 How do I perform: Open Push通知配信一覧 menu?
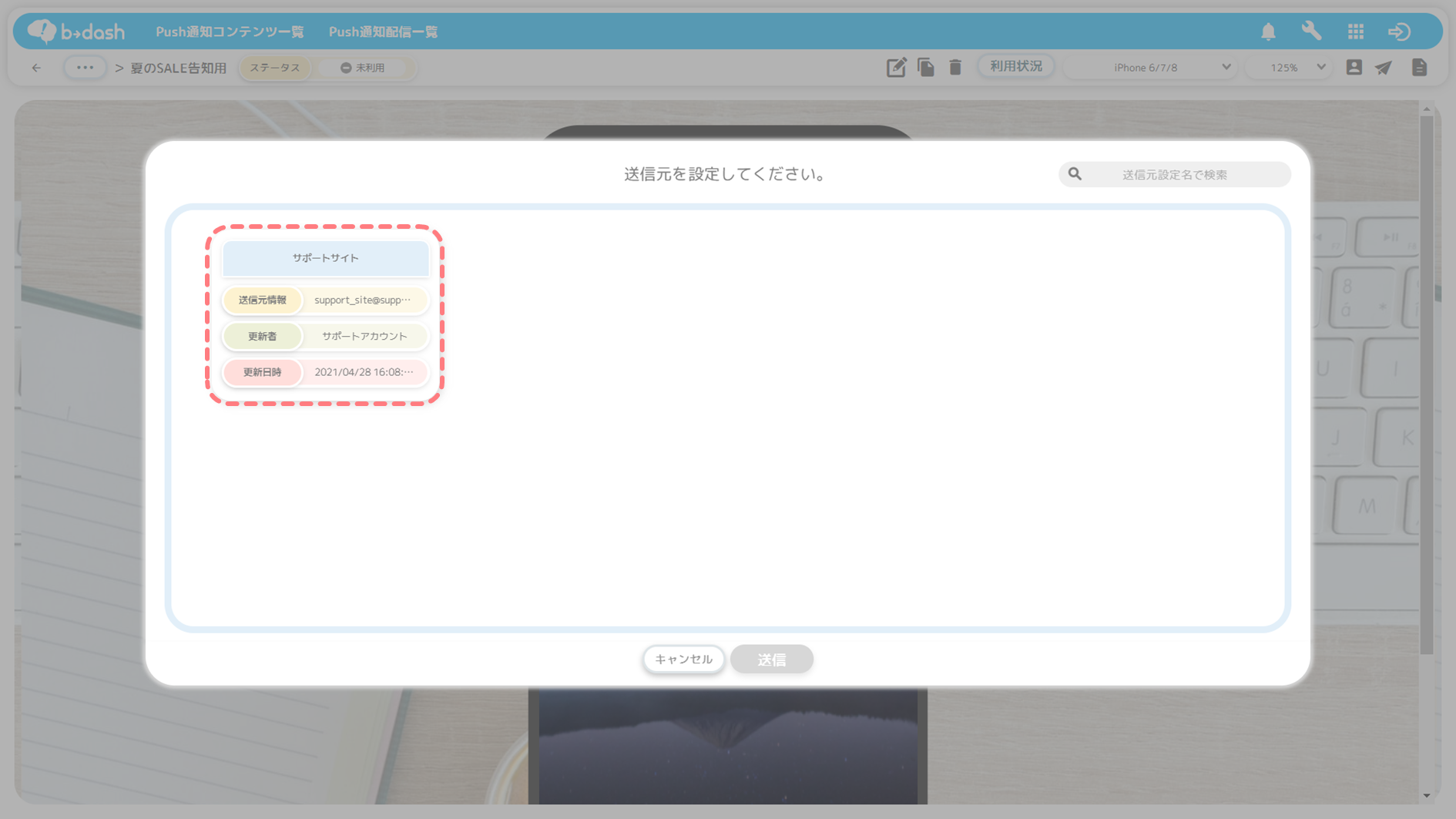(383, 32)
